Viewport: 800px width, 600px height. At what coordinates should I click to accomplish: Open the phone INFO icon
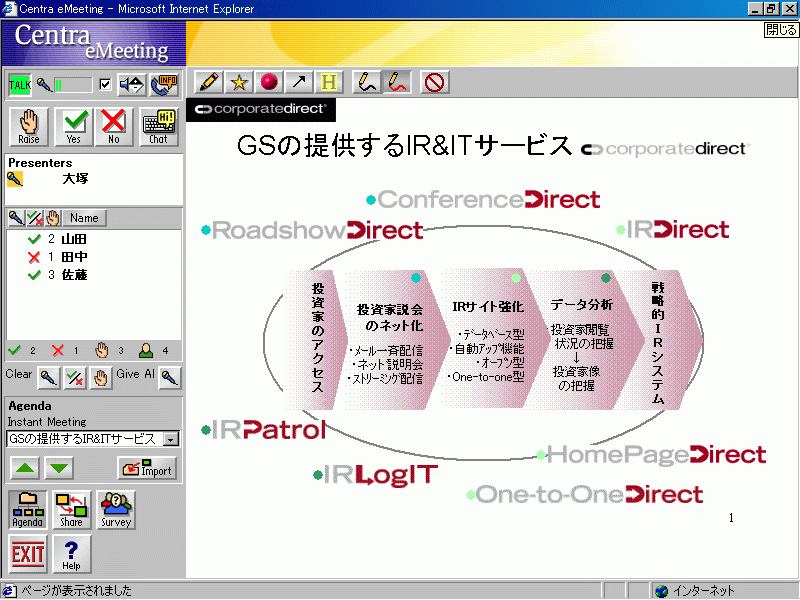click(164, 85)
